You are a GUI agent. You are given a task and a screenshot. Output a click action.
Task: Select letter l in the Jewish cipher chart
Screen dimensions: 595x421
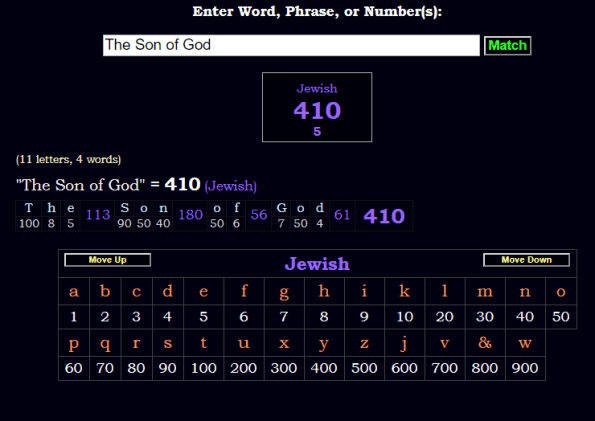coord(445,291)
